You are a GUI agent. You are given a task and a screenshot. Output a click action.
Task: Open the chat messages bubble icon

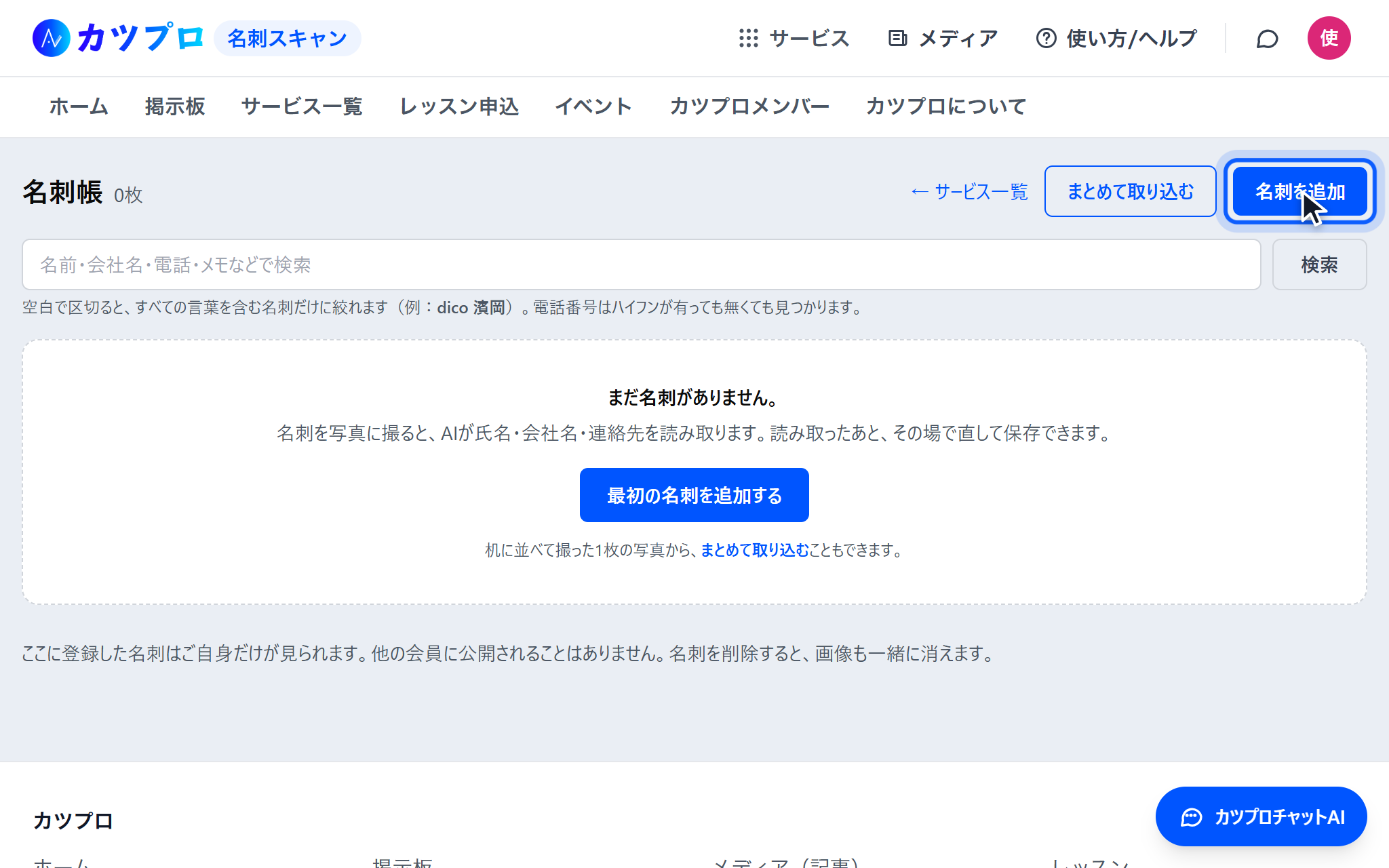[x=1267, y=39]
